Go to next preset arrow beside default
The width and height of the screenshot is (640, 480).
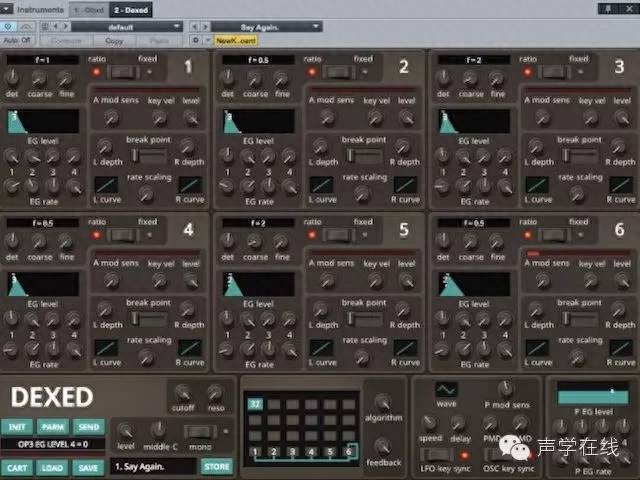(x=65, y=27)
